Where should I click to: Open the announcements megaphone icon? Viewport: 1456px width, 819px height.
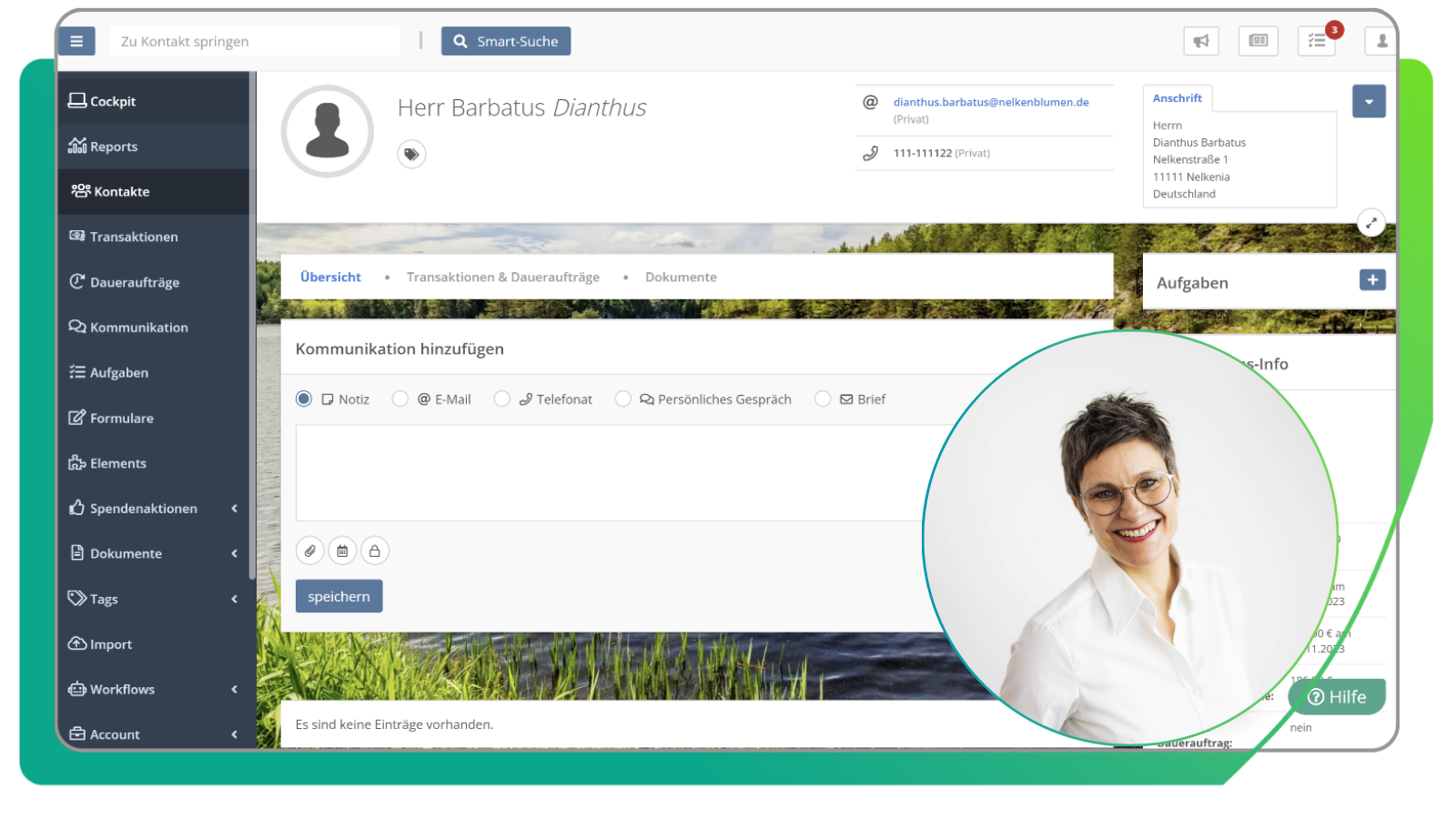1201,41
